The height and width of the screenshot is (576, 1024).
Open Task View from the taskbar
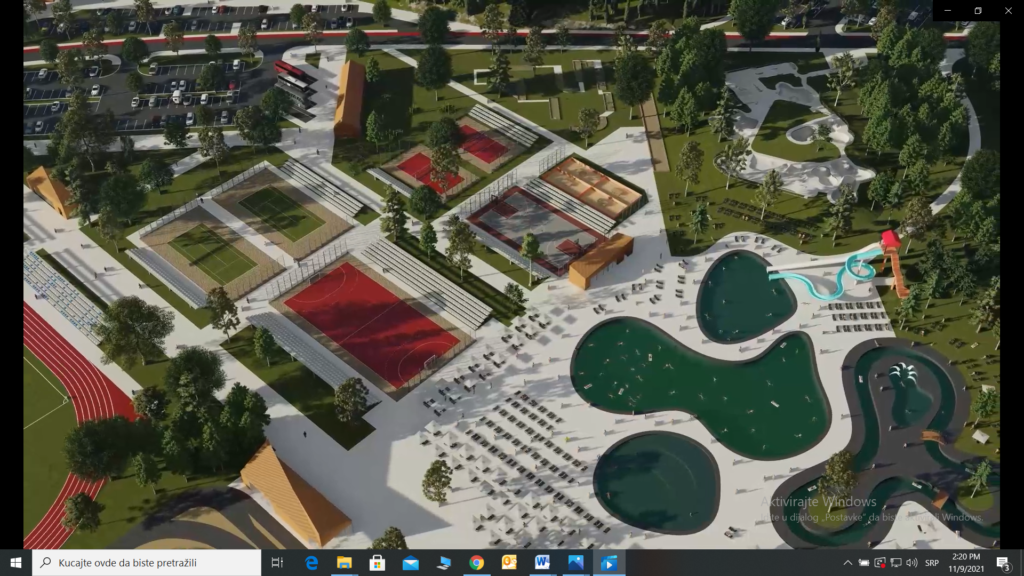point(277,562)
